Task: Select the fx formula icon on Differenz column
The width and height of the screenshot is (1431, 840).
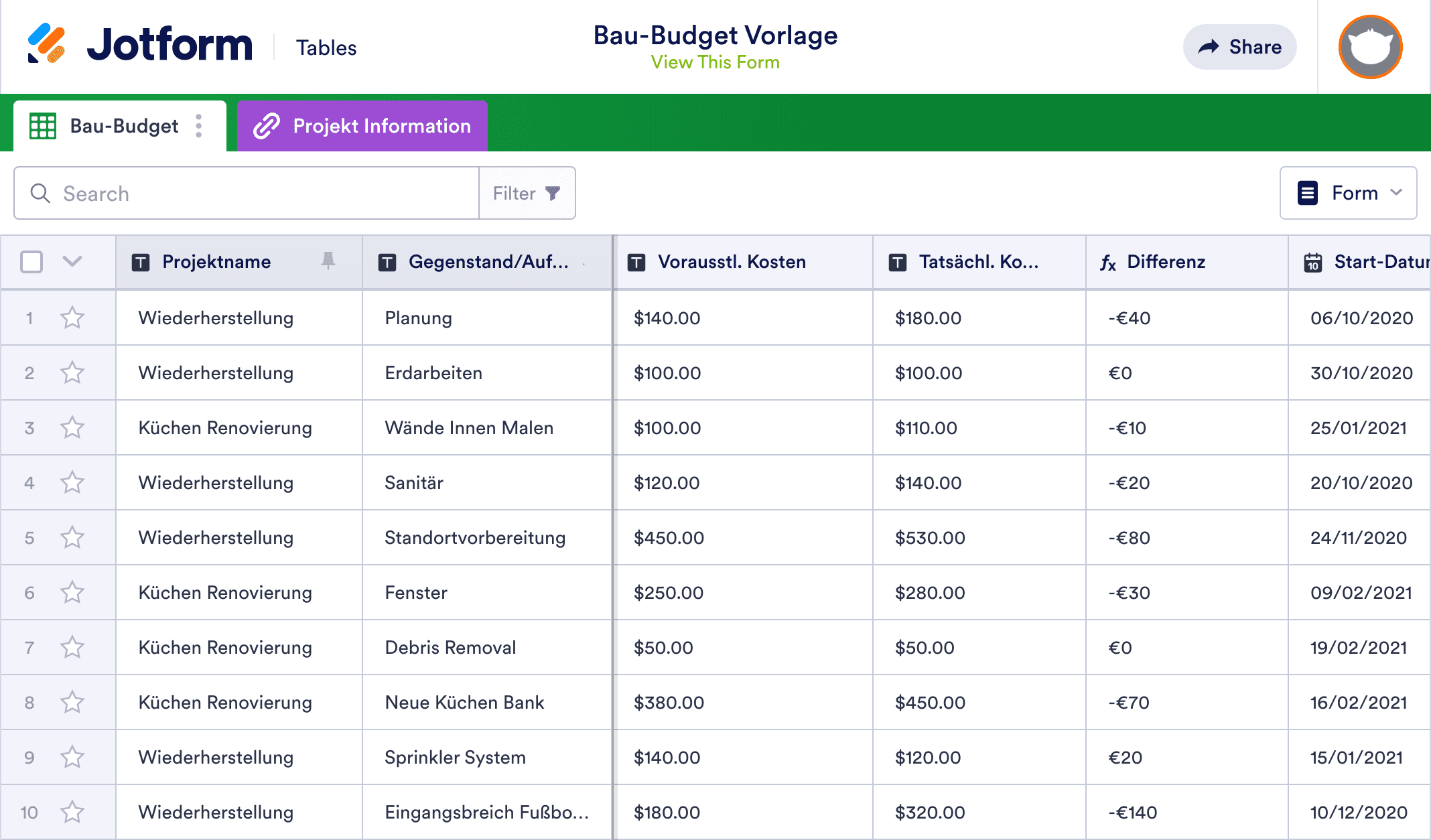Action: point(1109,262)
